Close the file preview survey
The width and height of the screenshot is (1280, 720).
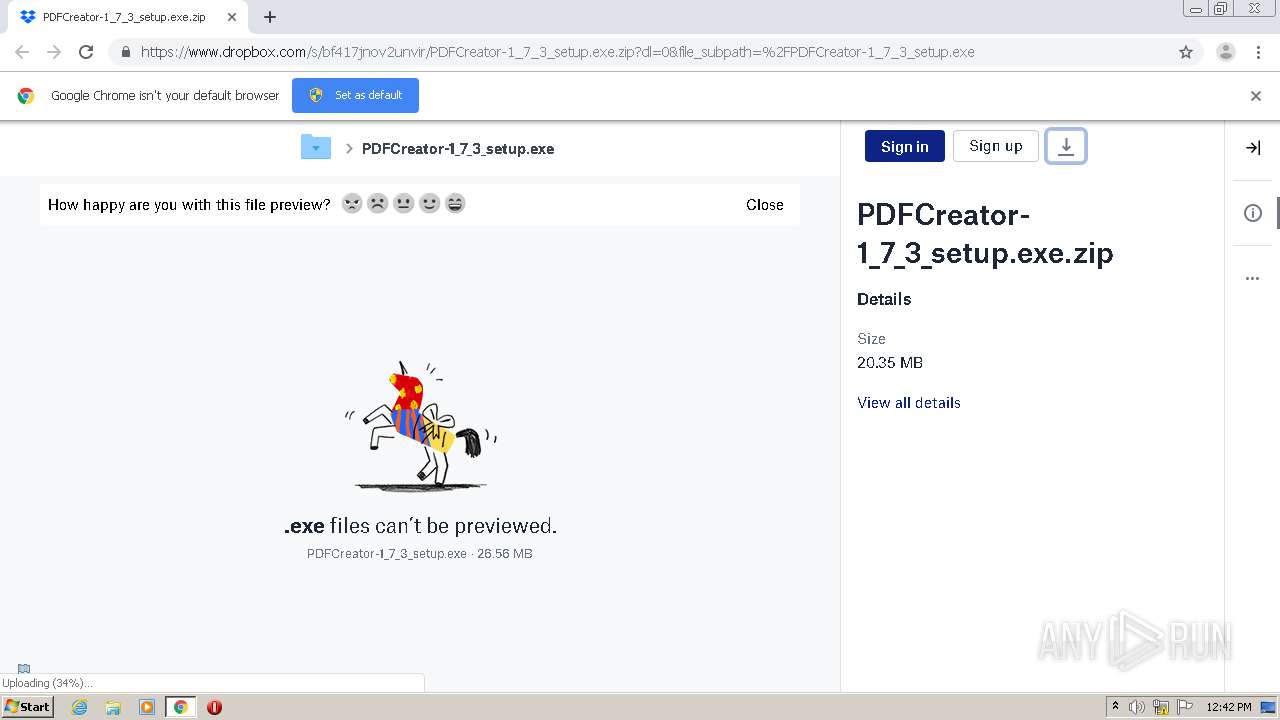click(765, 205)
